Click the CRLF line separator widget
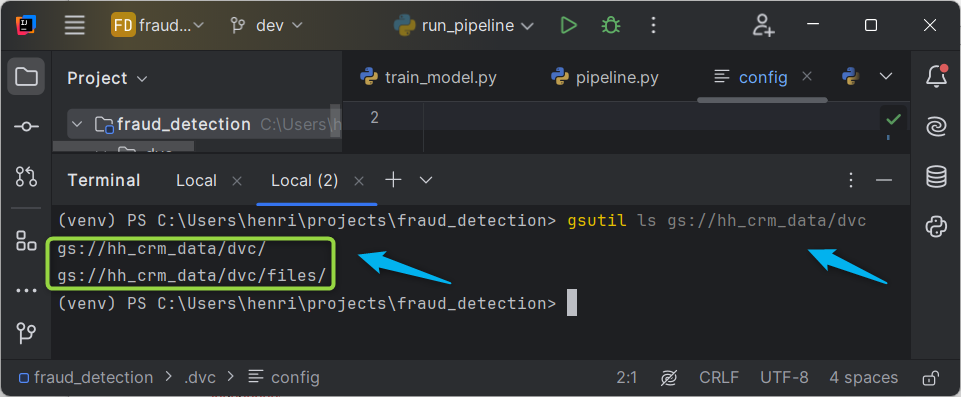This screenshot has height=397, width=961. tap(719, 377)
